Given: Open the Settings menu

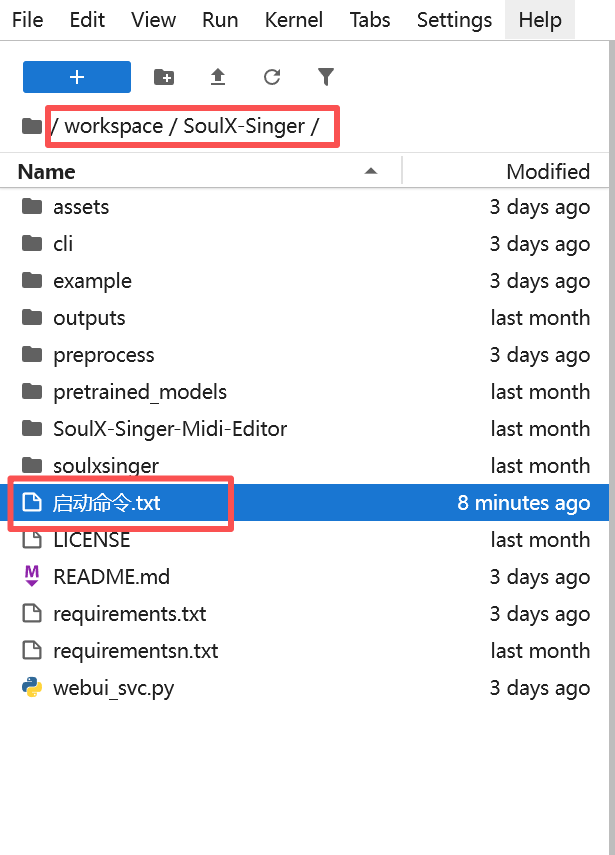Looking at the screenshot, I should 454,20.
